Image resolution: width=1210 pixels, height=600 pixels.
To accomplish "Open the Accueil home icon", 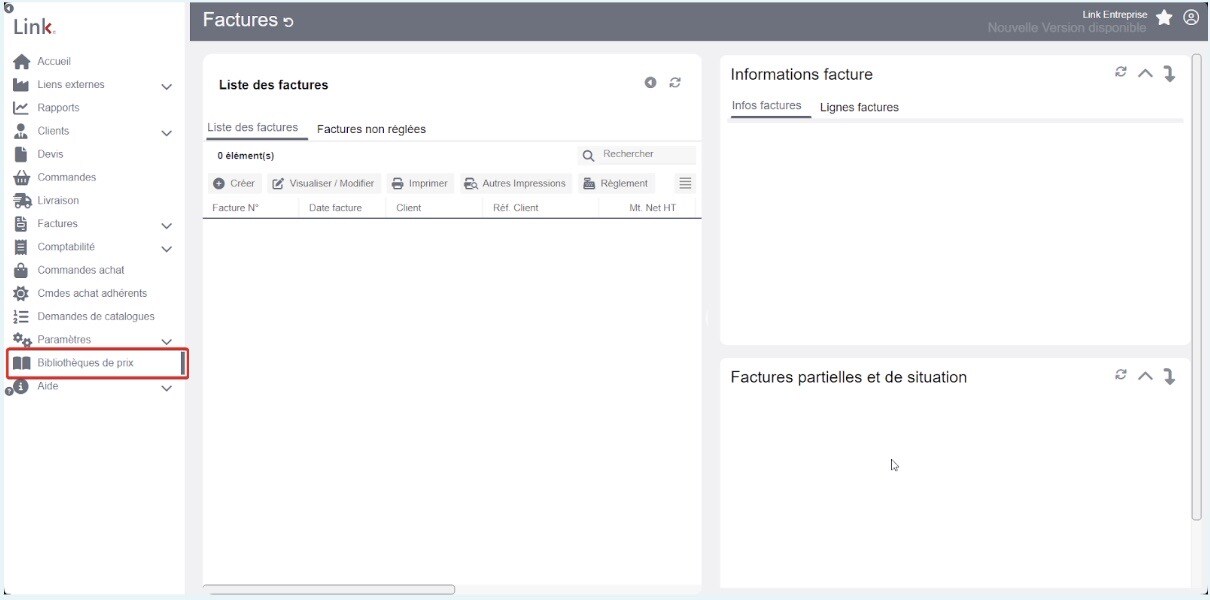I will point(21,62).
